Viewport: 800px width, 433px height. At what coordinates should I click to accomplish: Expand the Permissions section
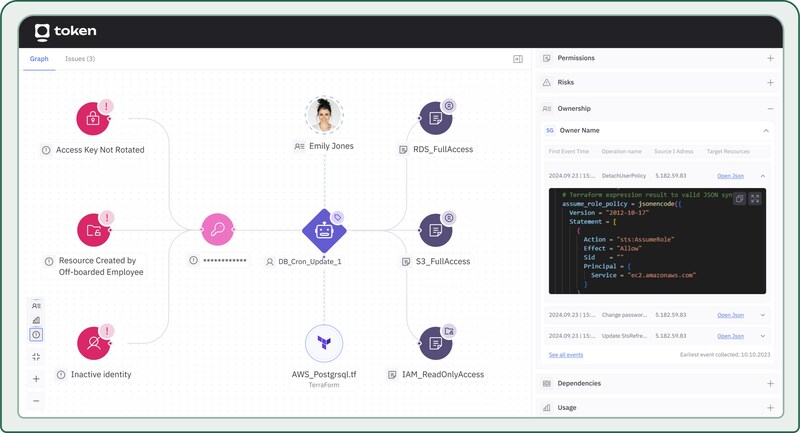(x=770, y=58)
